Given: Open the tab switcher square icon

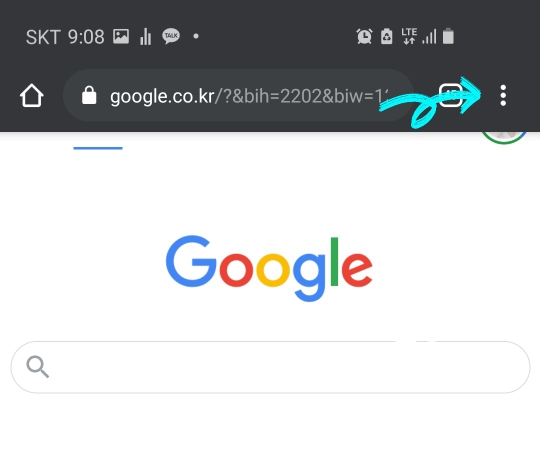Looking at the screenshot, I should tap(450, 95).
